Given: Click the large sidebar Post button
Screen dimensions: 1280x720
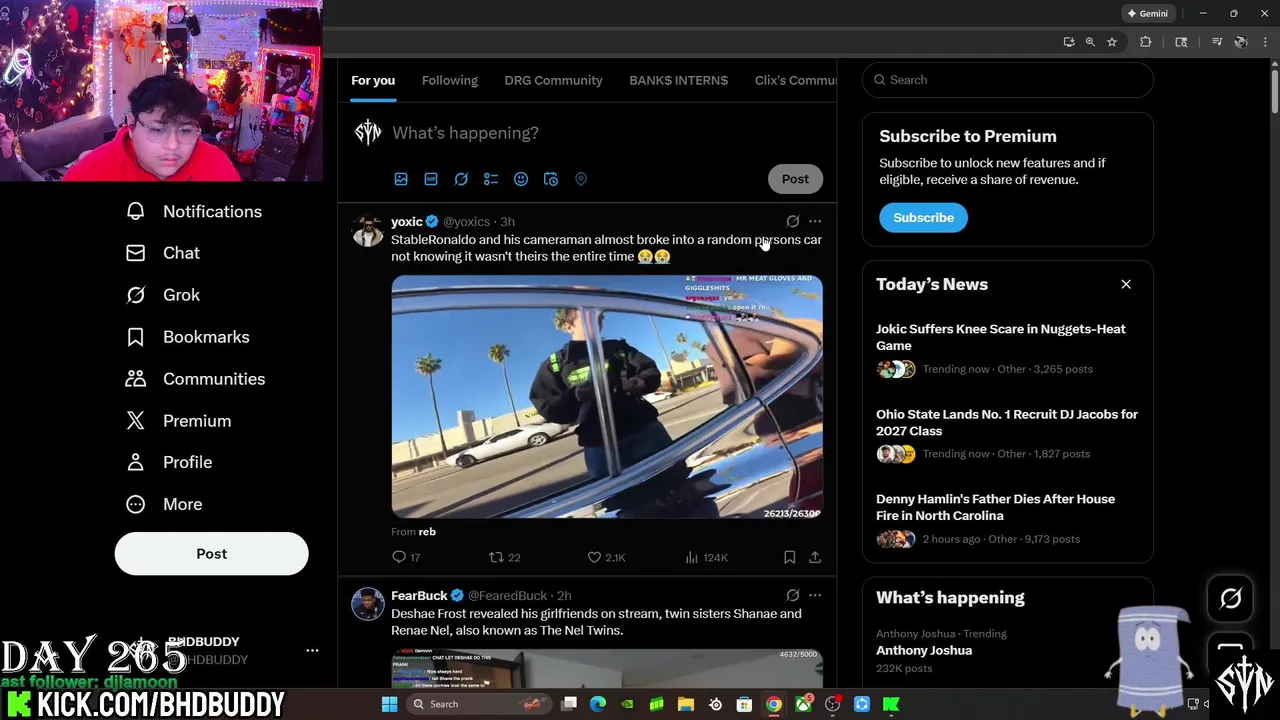Looking at the screenshot, I should pos(211,553).
